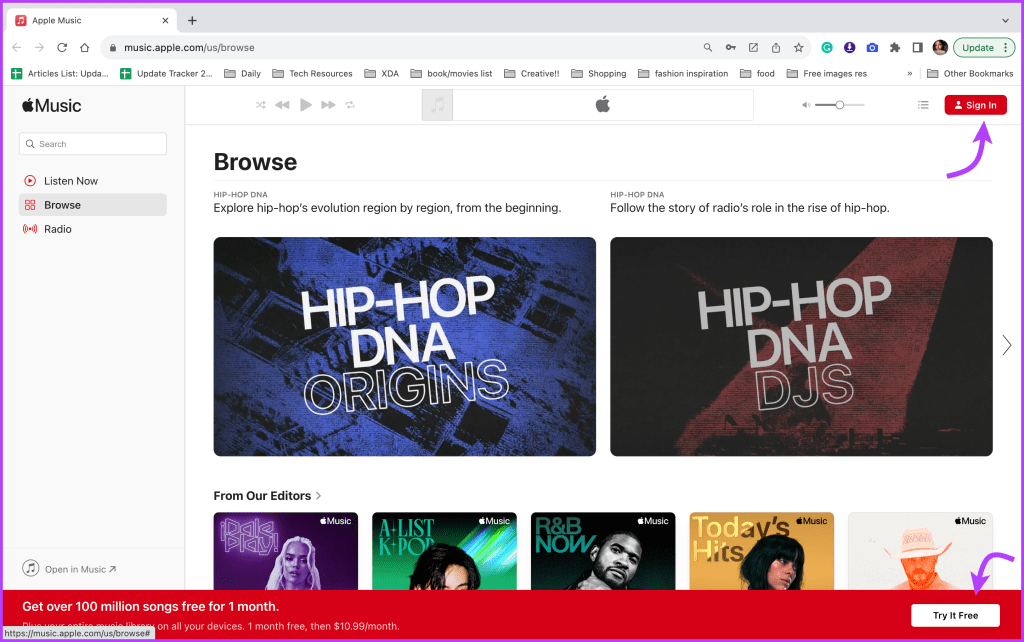The width and height of the screenshot is (1024, 642).
Task: Toggle the browser side panel icon
Action: 918,48
